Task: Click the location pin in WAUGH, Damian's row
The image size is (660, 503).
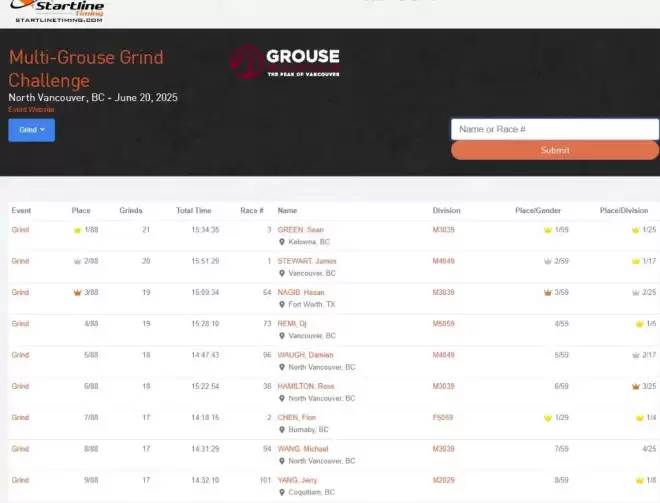Action: pyautogui.click(x=282, y=367)
